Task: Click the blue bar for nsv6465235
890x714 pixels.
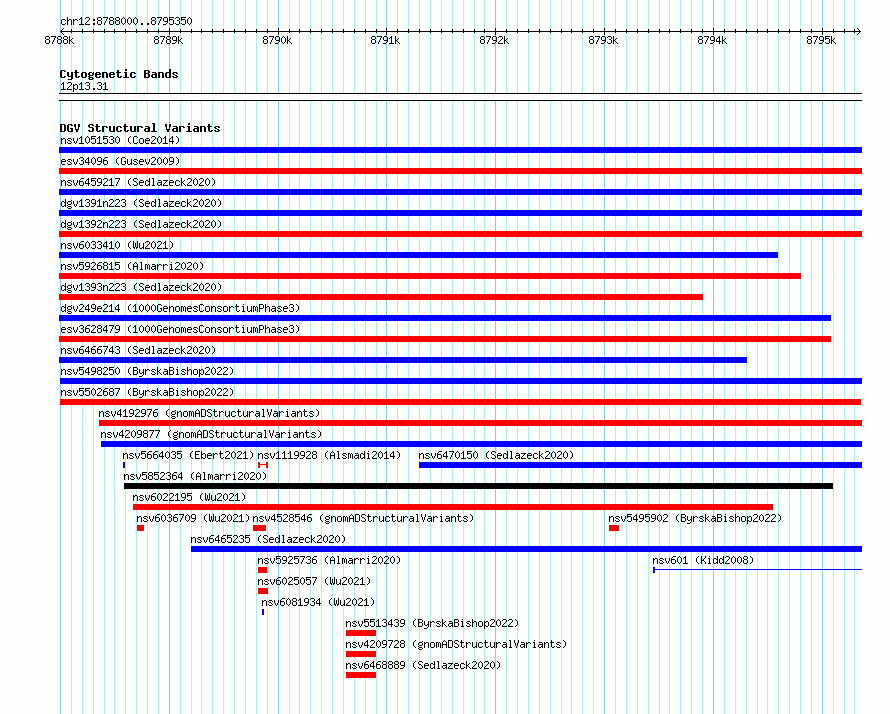Action: (x=527, y=549)
